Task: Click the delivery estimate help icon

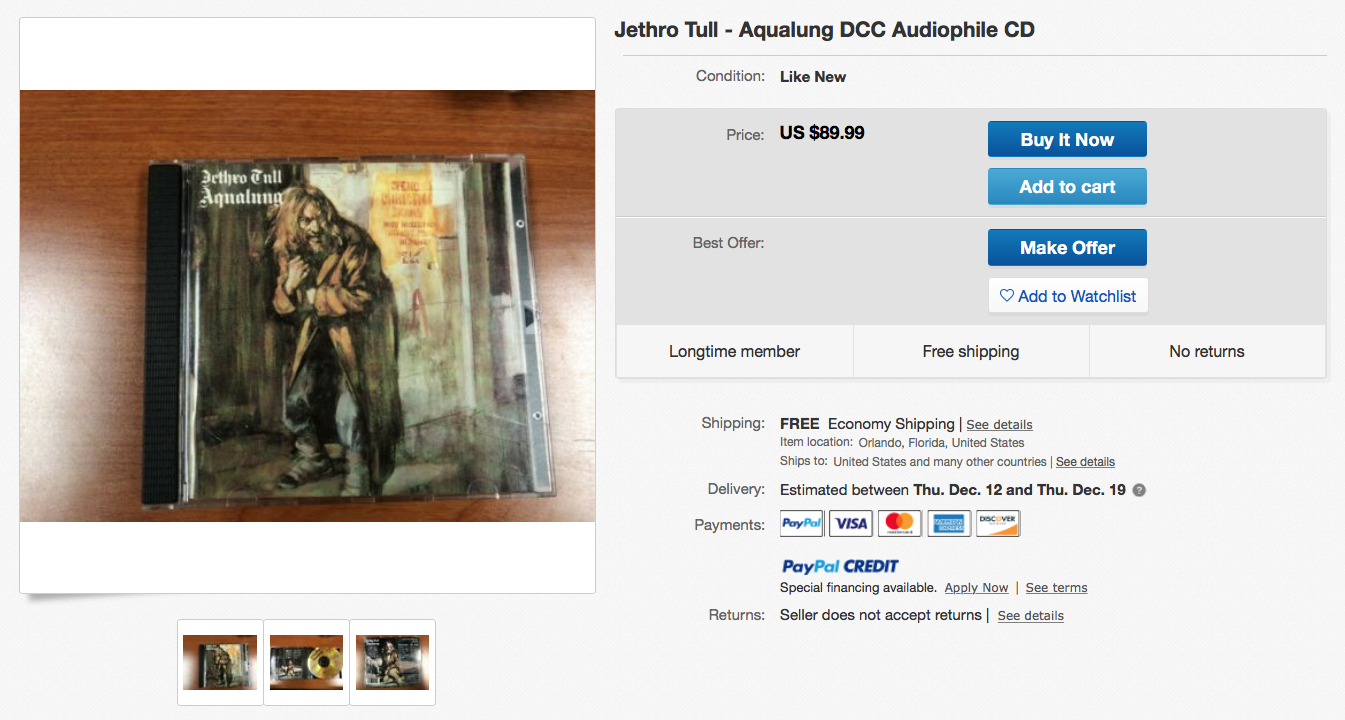Action: (x=1139, y=491)
